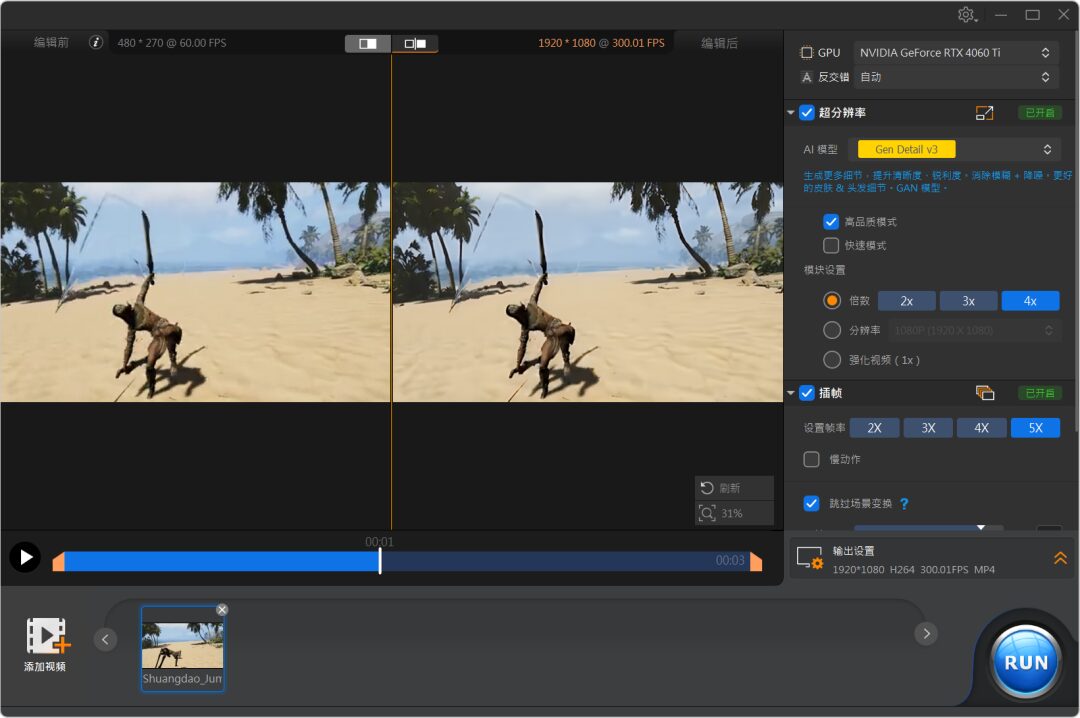Click the after-editing preview image
This screenshot has width=1080, height=718.
588,292
